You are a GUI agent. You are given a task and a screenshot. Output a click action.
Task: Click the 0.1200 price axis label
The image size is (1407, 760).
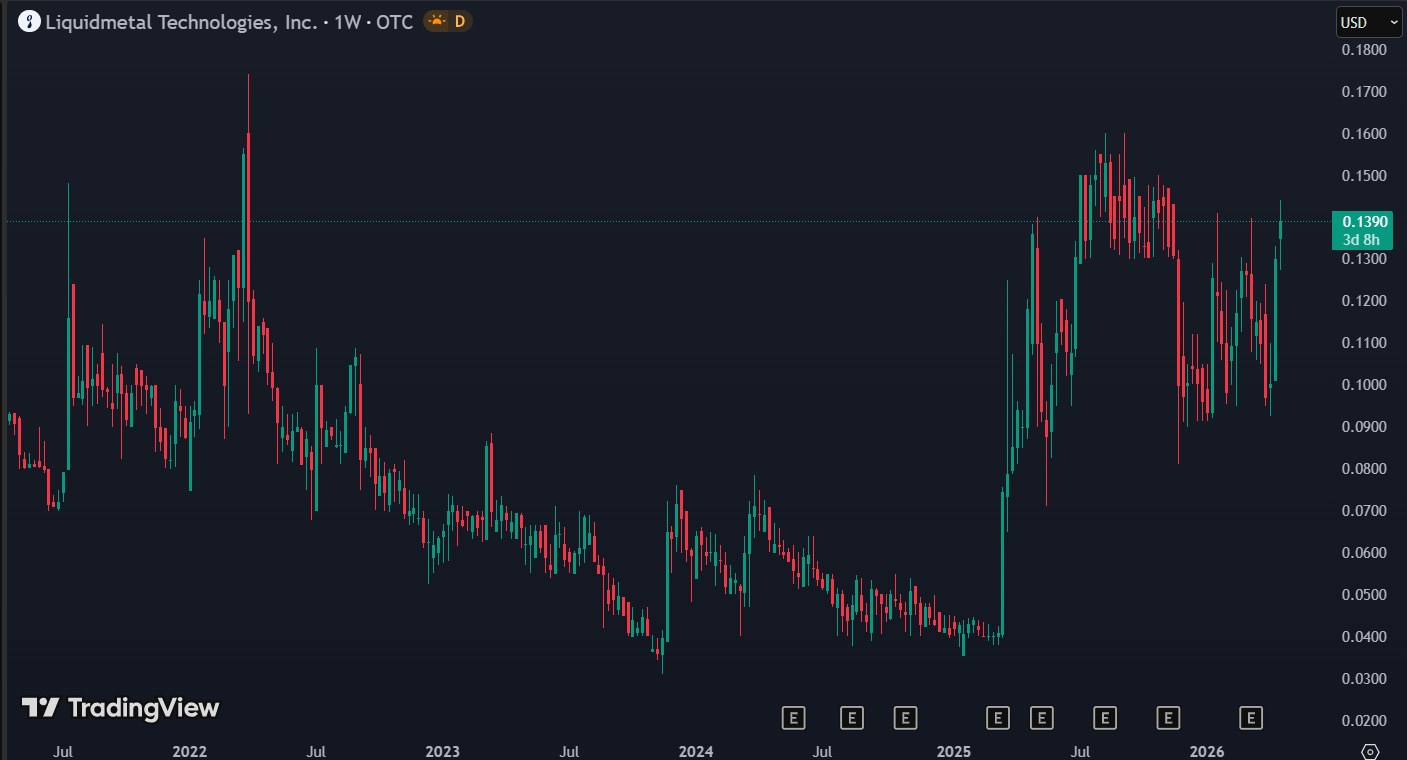(x=1364, y=301)
